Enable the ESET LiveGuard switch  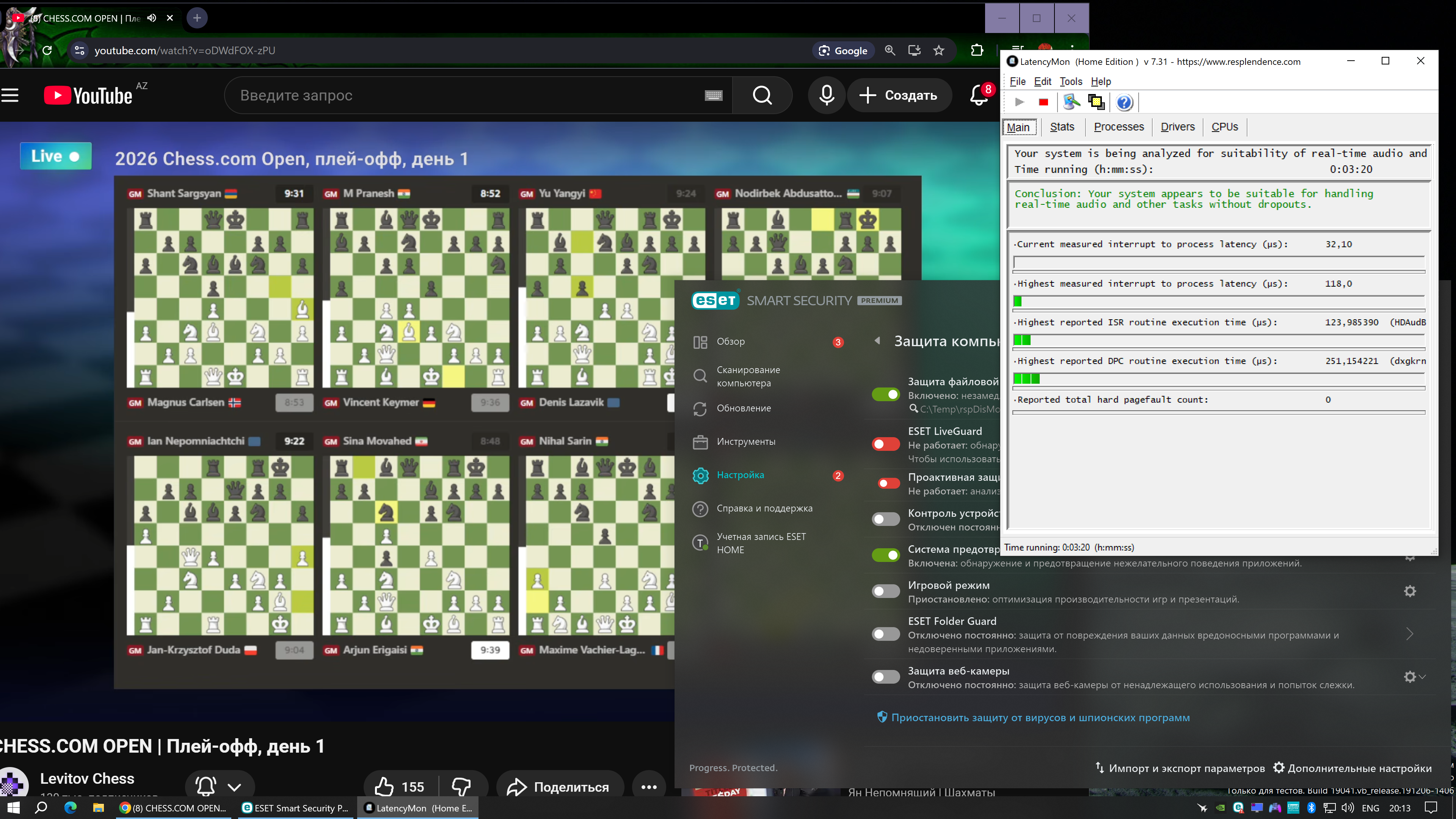(886, 444)
